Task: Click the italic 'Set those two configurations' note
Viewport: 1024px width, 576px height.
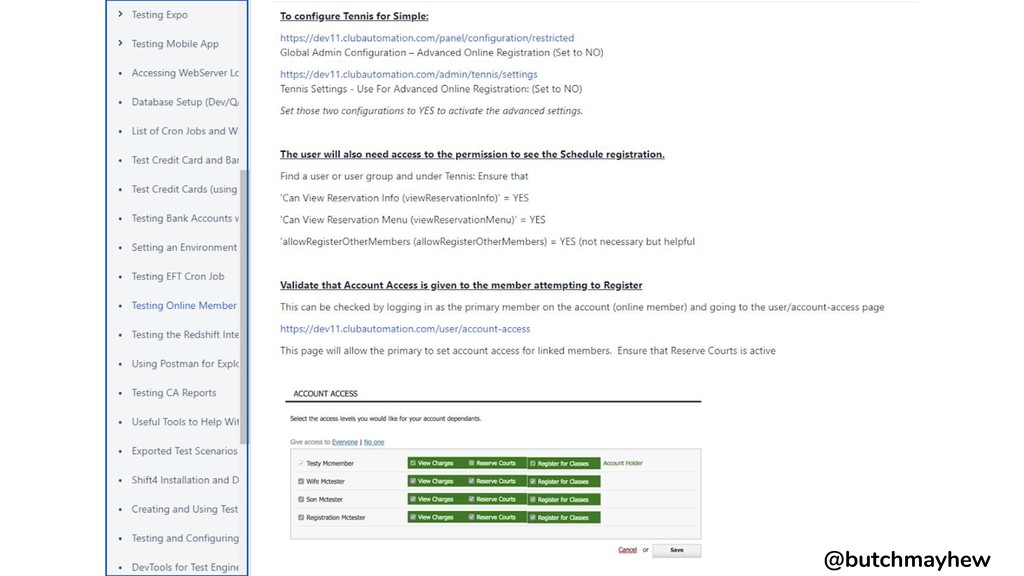Action: coord(431,111)
